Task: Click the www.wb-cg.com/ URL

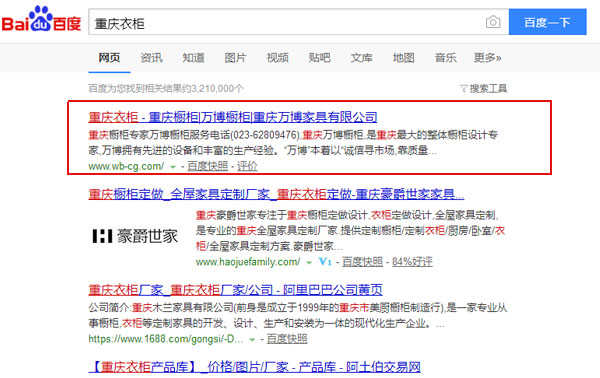Action: click(126, 166)
